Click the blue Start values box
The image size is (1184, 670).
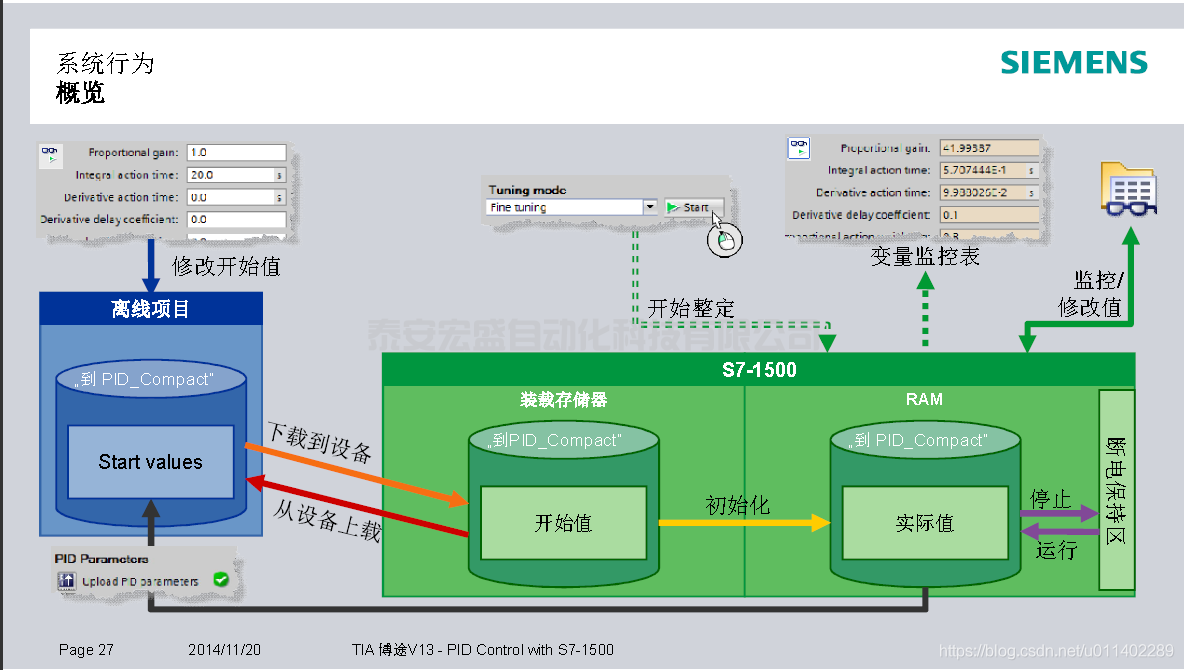(x=150, y=462)
